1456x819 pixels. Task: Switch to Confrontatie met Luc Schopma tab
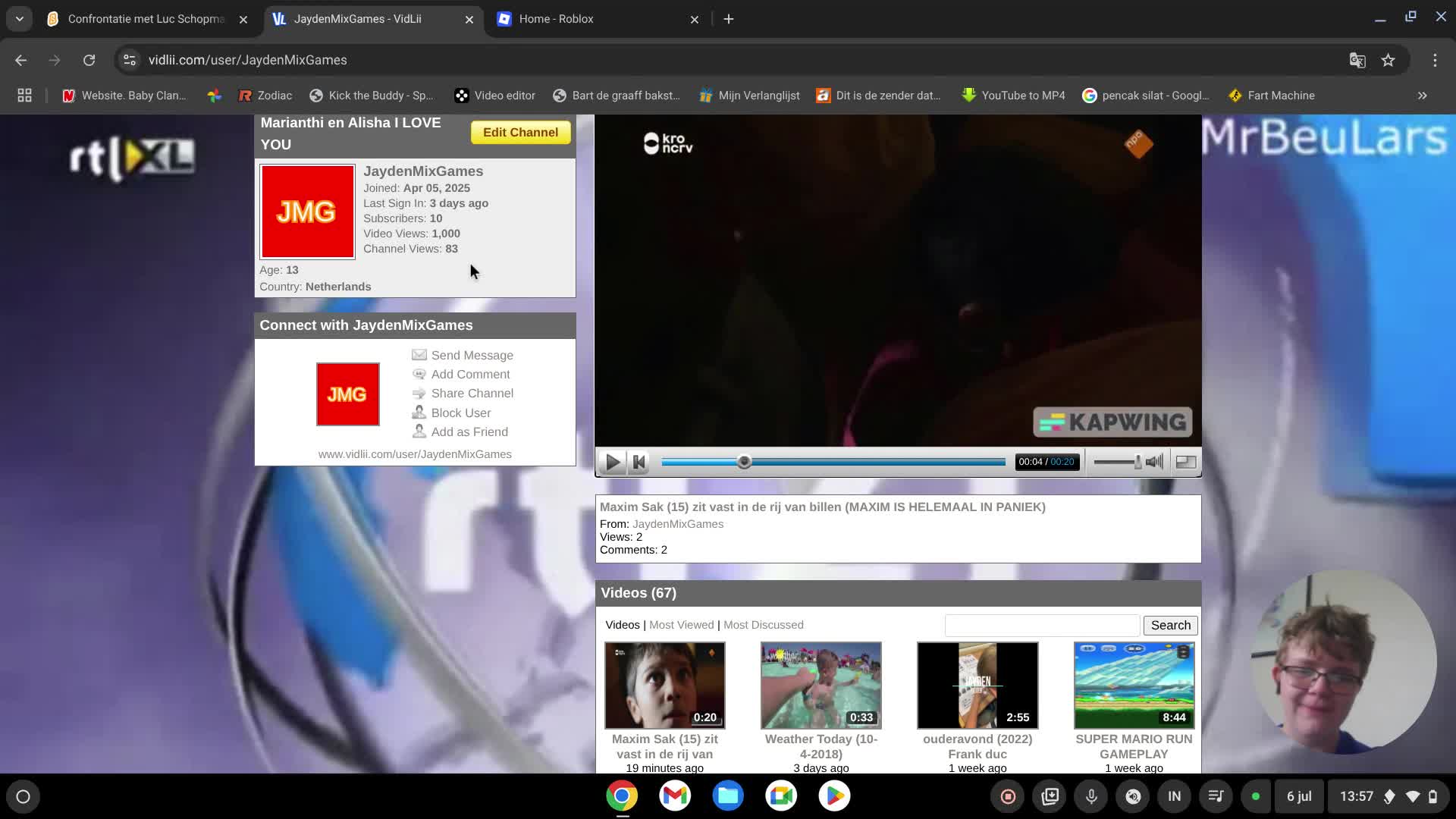point(146,19)
